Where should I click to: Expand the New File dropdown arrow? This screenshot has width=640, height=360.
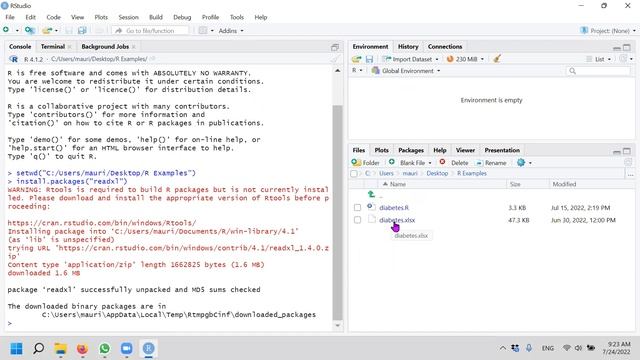pos(17,31)
